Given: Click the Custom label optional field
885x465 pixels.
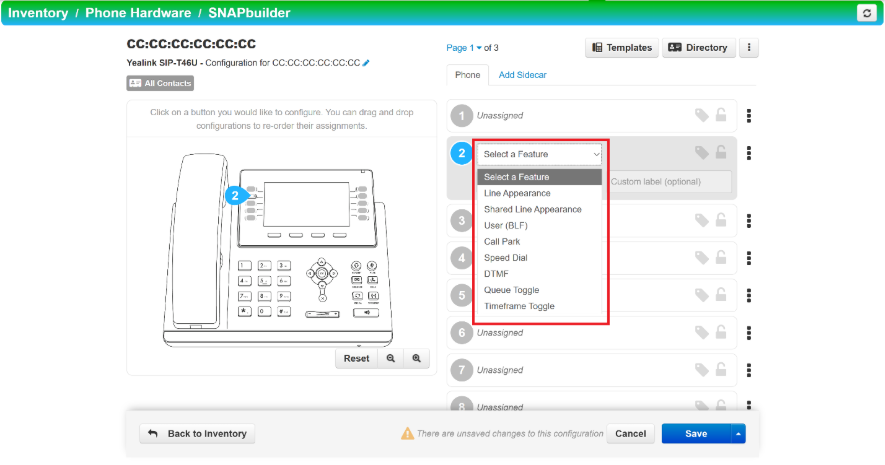Looking at the screenshot, I should [x=669, y=182].
